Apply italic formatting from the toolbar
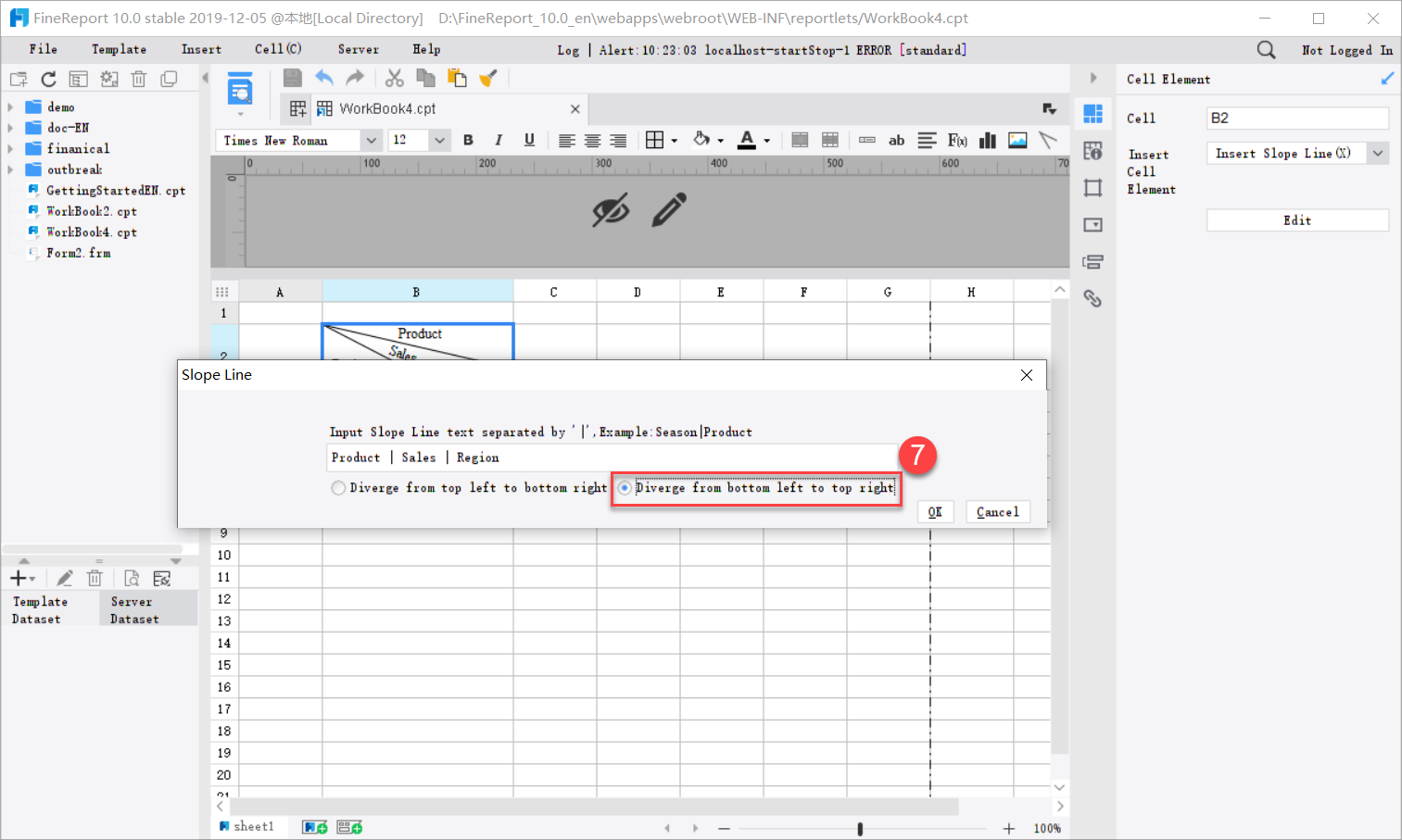1402x840 pixels. (x=499, y=140)
